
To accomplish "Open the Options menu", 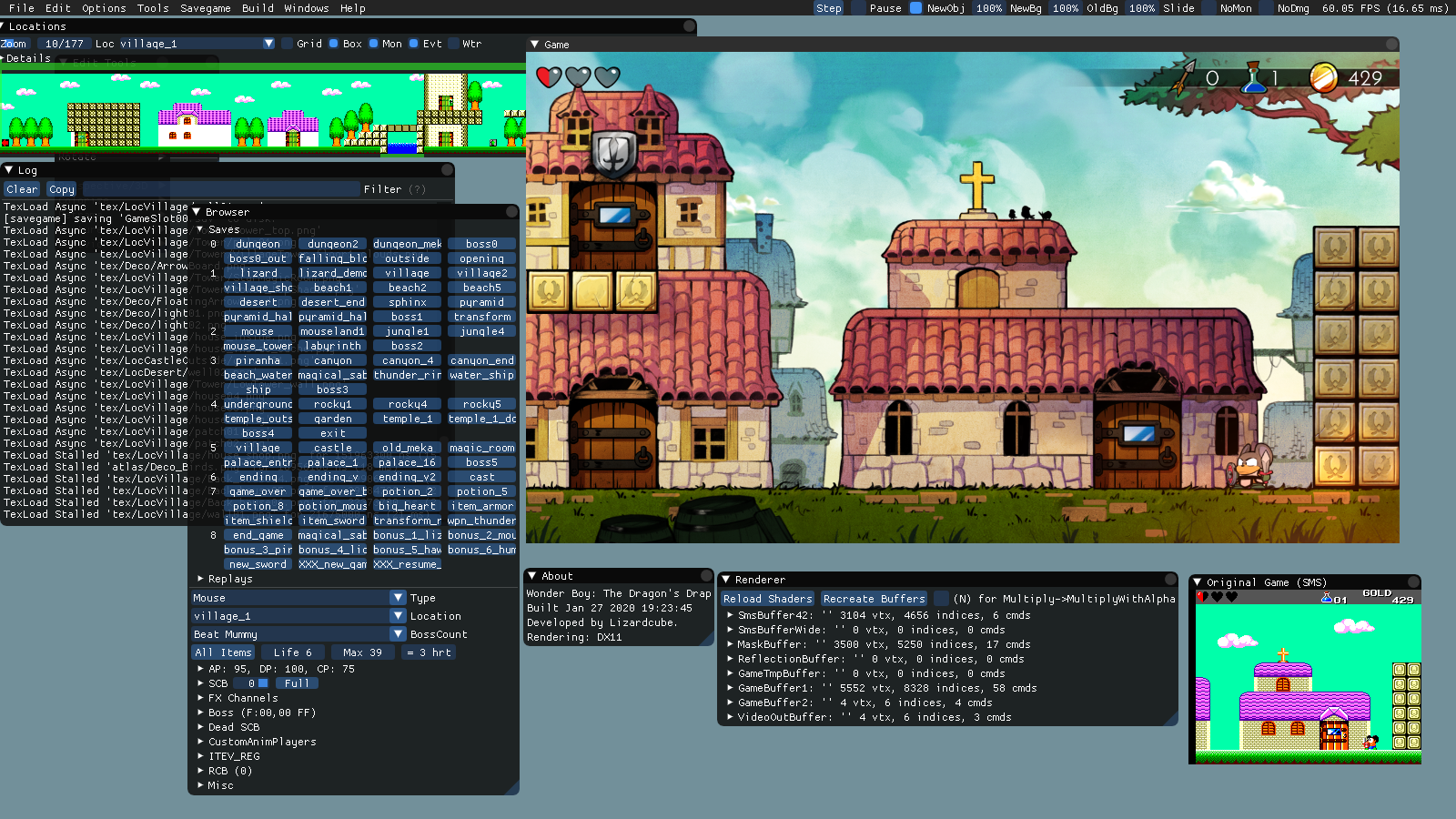I will click(x=104, y=8).
